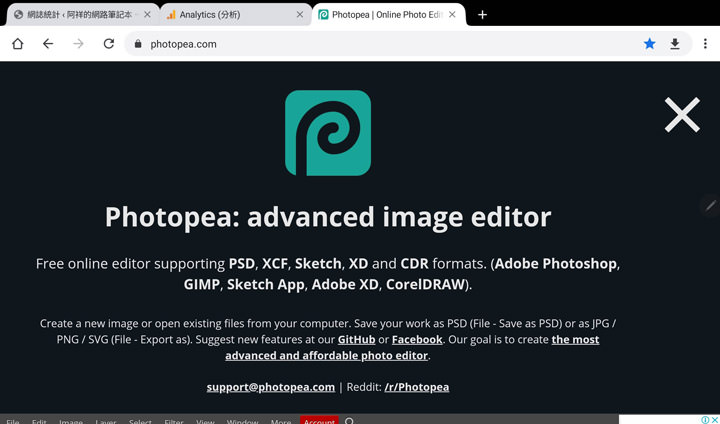Viewport: 720px width, 424px height.
Task: Open the File menu
Action: [x=13, y=421]
